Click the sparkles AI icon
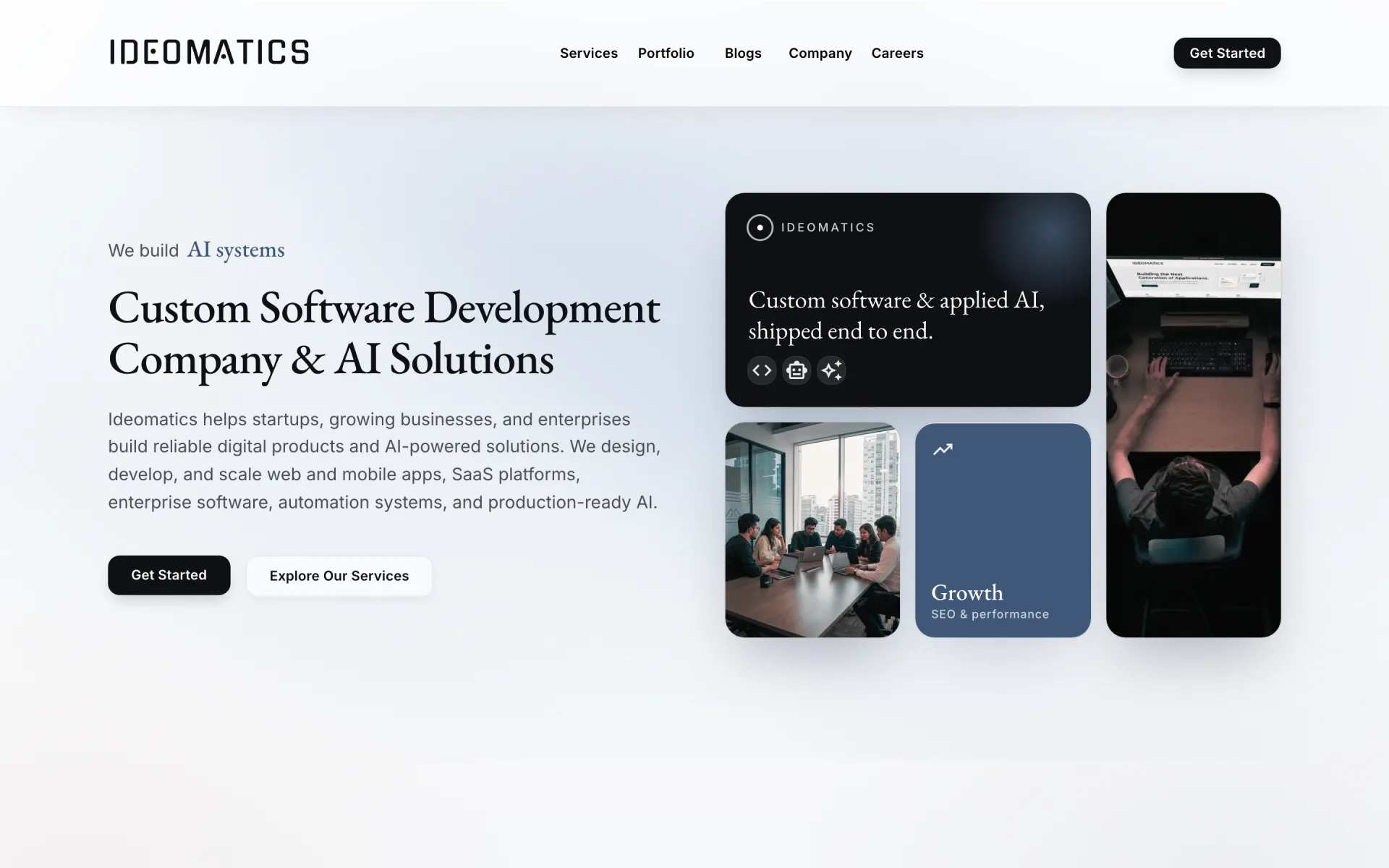 (x=832, y=370)
